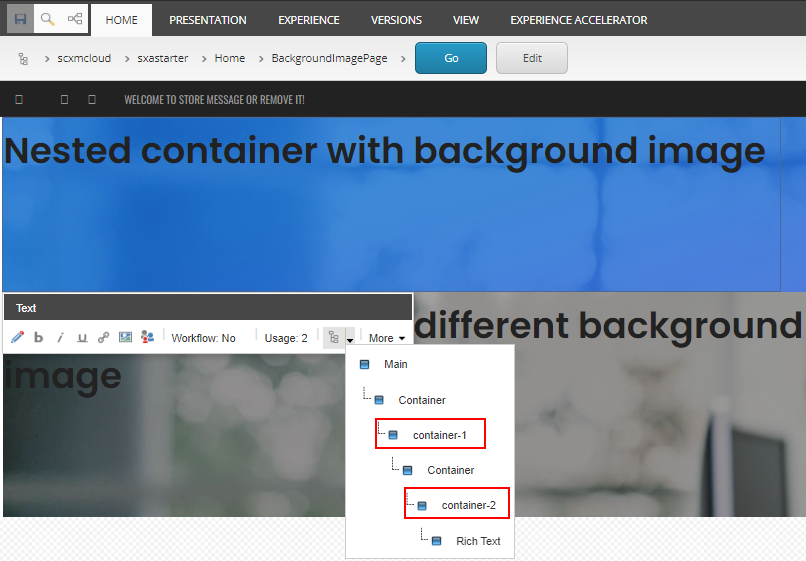
Task: Select Rich Text in the tree
Action: pos(479,541)
